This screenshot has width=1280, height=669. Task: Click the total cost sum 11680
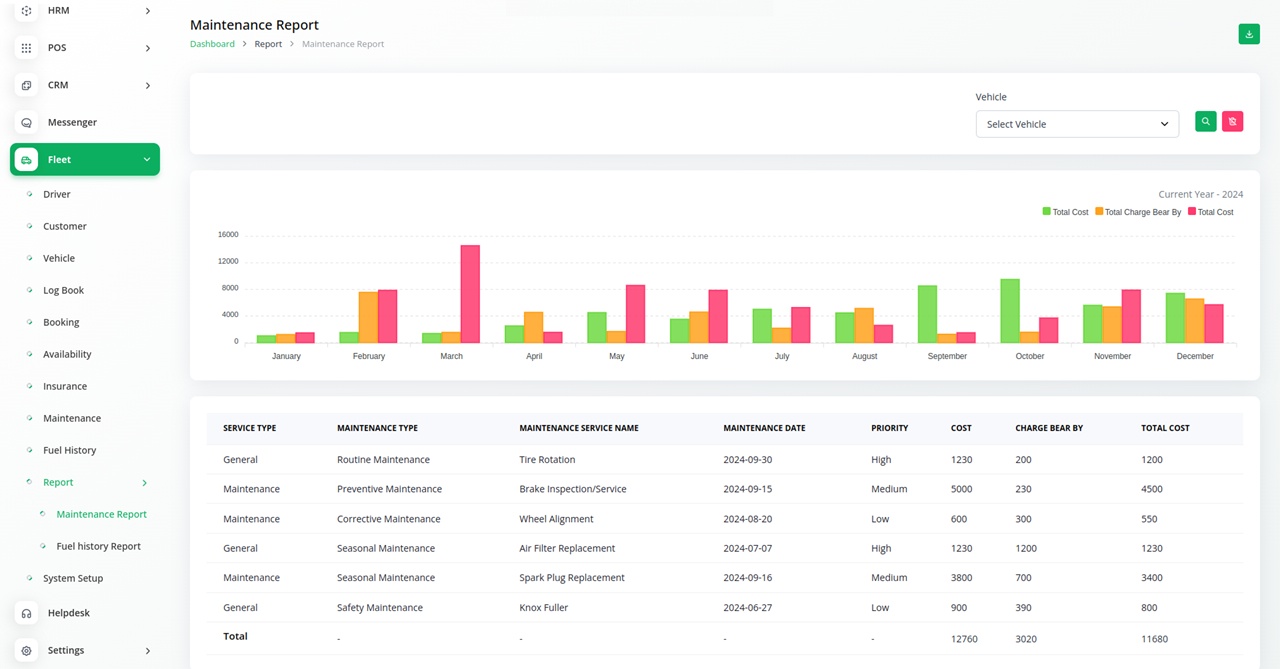pos(1154,639)
